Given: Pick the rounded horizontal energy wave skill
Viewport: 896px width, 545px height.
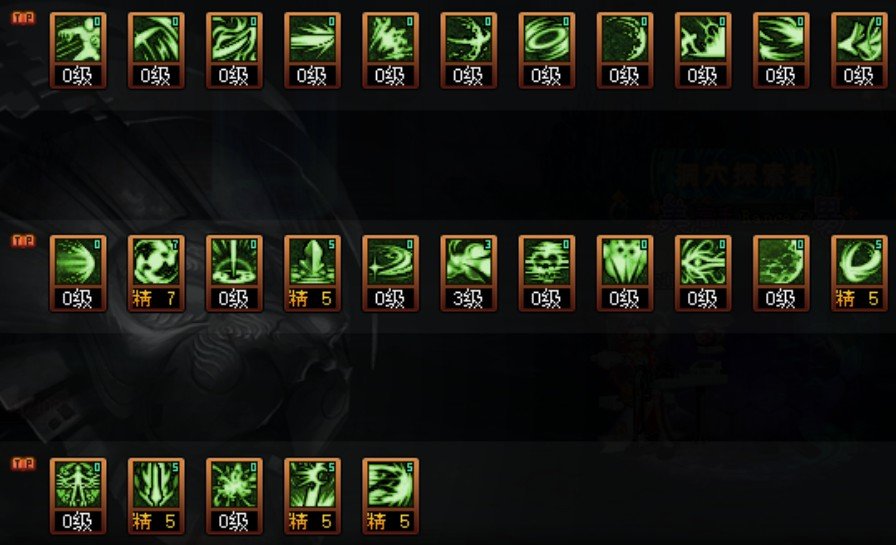Looking at the screenshot, I should point(78,273).
